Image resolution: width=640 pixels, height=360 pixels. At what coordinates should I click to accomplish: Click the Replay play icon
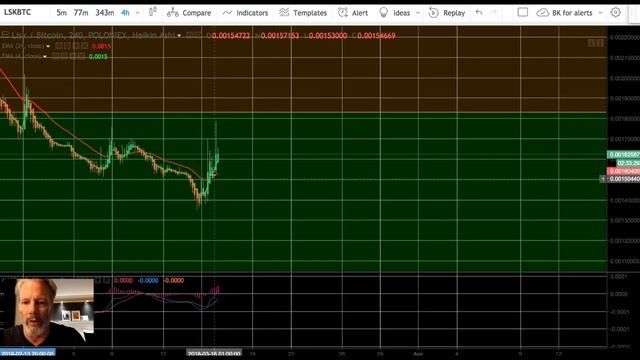click(x=433, y=13)
